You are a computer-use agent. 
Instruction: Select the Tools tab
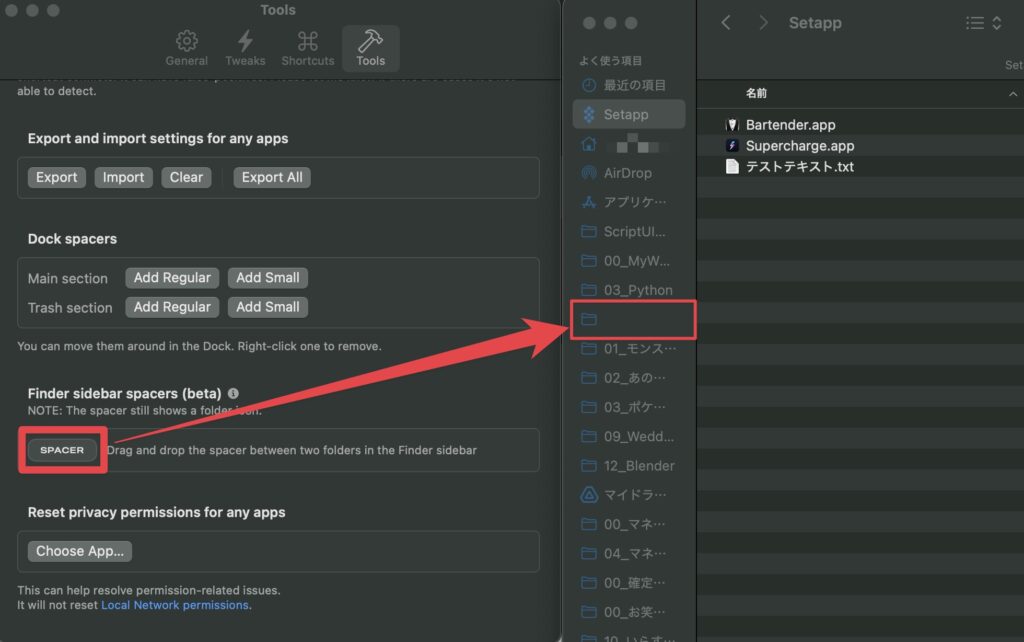pyautogui.click(x=370, y=48)
